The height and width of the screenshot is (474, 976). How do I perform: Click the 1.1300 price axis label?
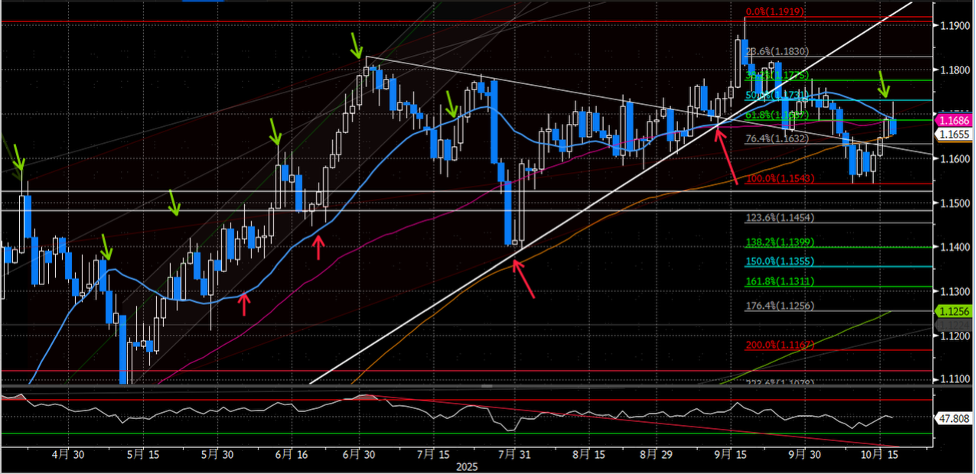click(x=954, y=292)
